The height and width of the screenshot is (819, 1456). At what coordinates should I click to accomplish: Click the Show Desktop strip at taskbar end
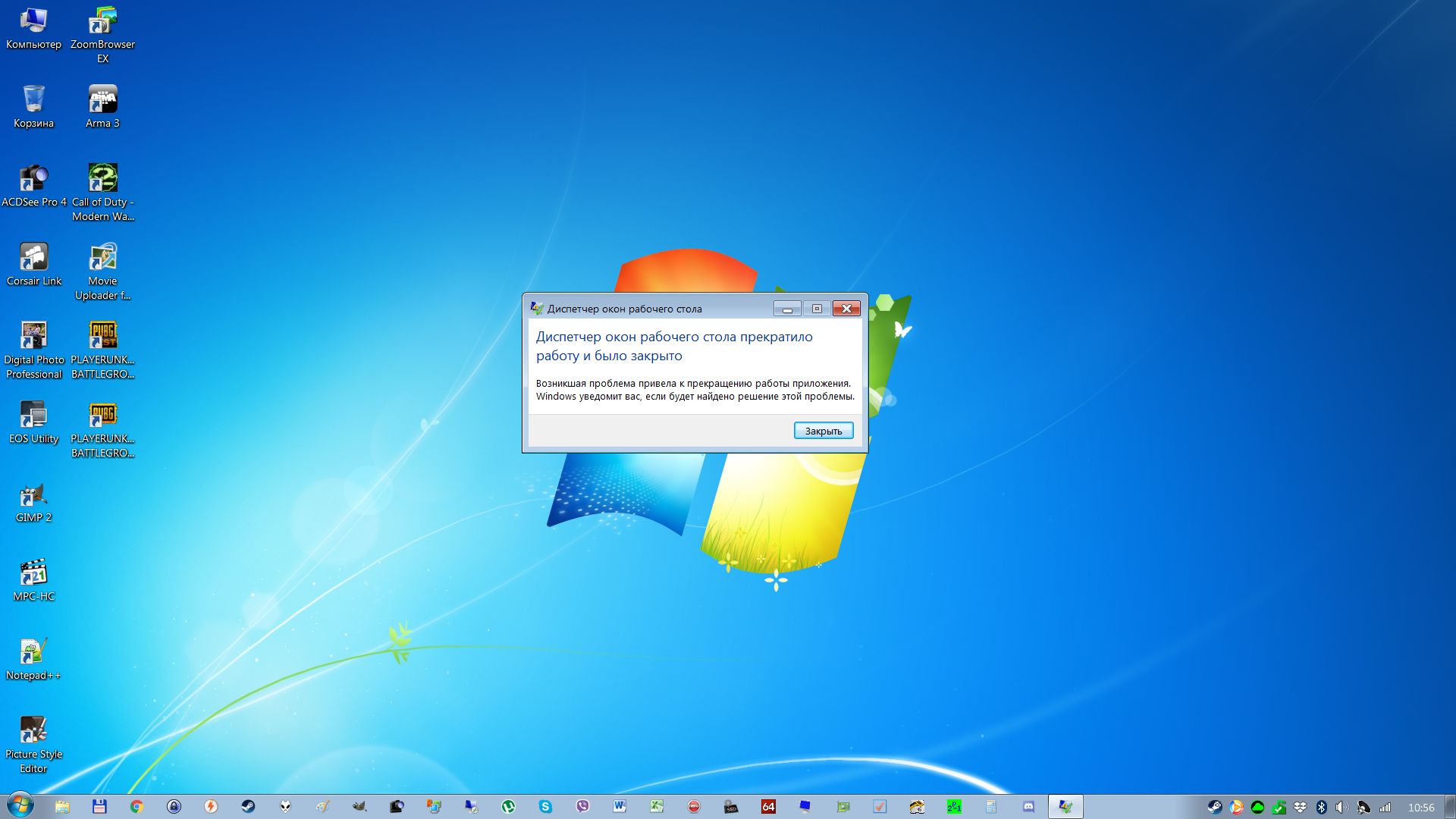click(x=1450, y=806)
